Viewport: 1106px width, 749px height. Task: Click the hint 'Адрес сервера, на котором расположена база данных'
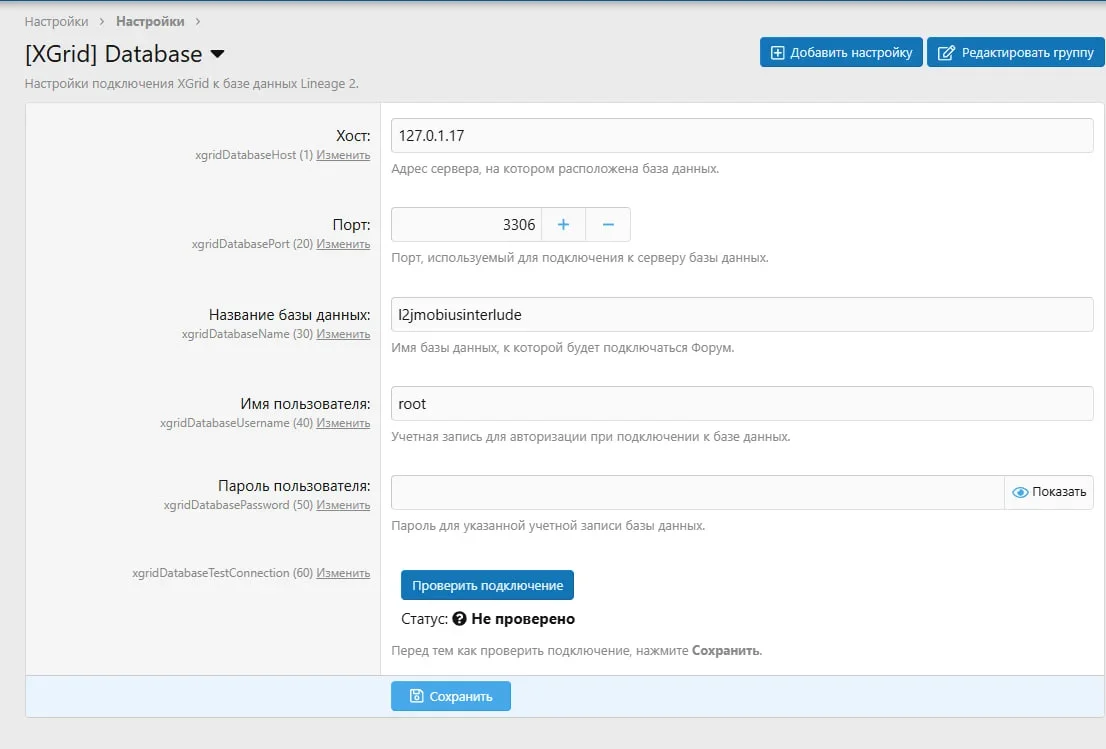point(555,169)
